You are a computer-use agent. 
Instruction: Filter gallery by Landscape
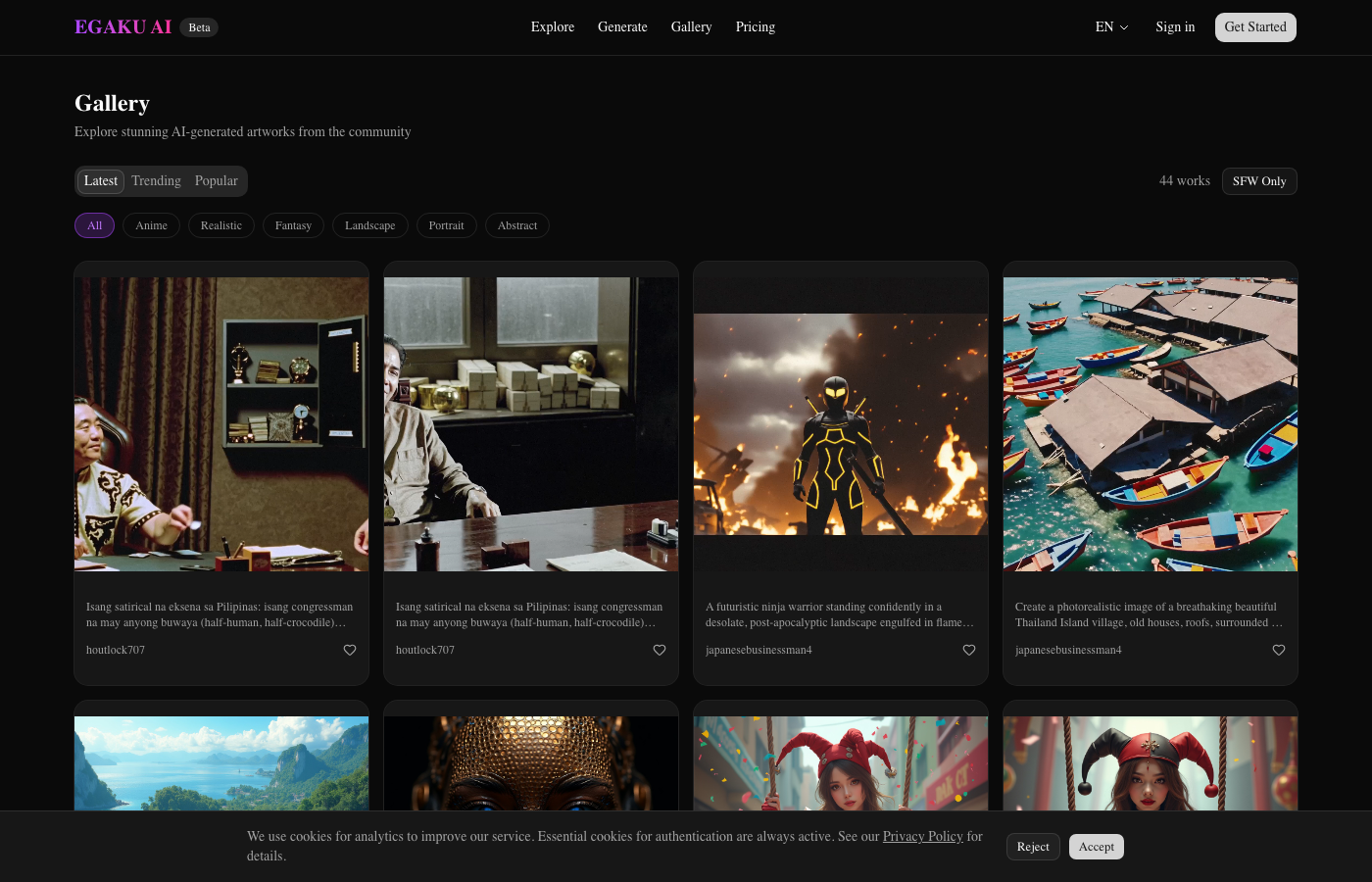370,225
